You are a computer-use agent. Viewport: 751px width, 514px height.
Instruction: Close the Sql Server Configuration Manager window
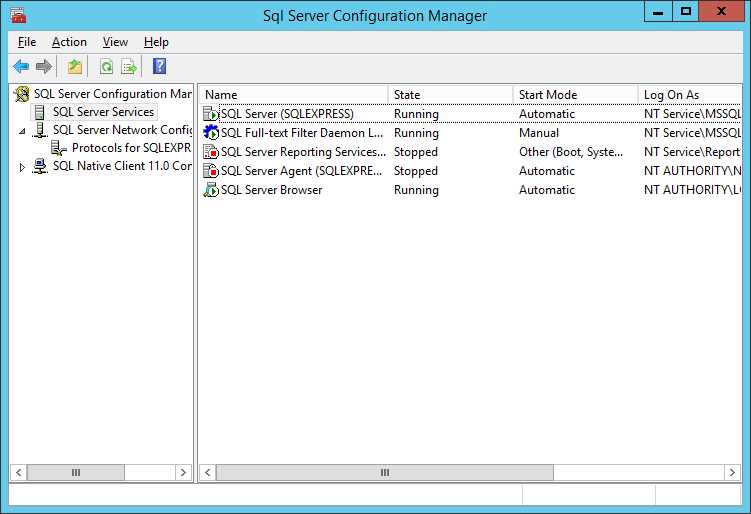pyautogui.click(x=721, y=11)
